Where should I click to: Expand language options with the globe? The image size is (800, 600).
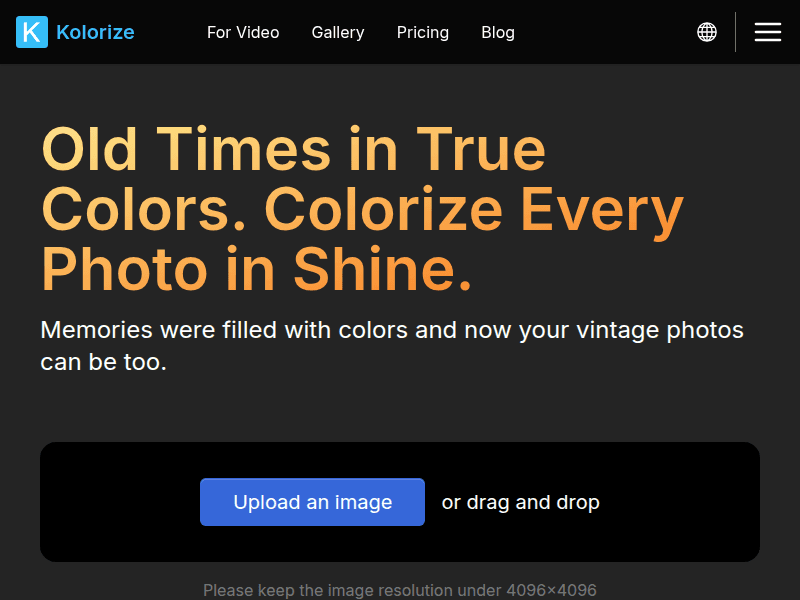coord(707,32)
